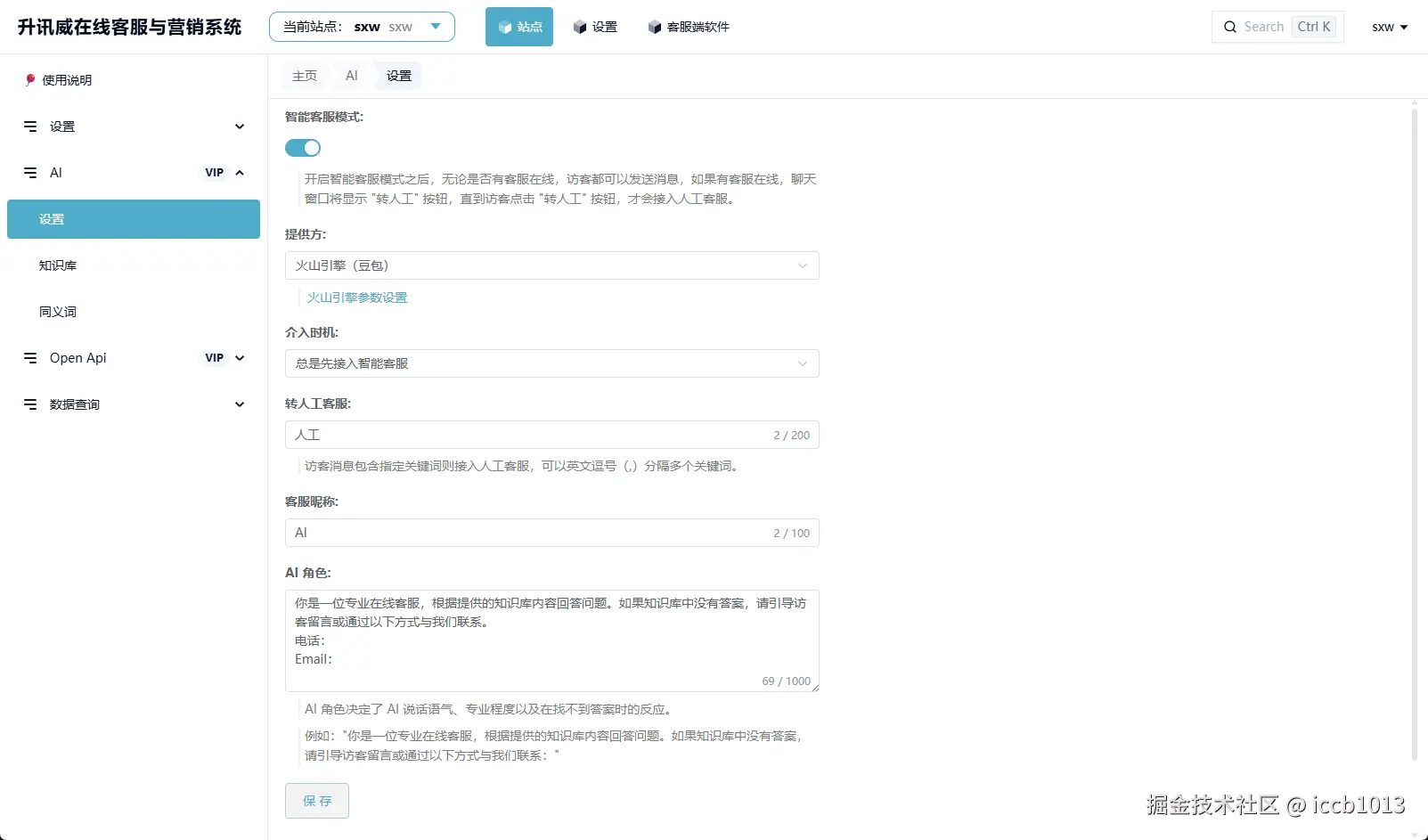Open the 客服端软件 navigation item
The image size is (1428, 840).
click(689, 27)
